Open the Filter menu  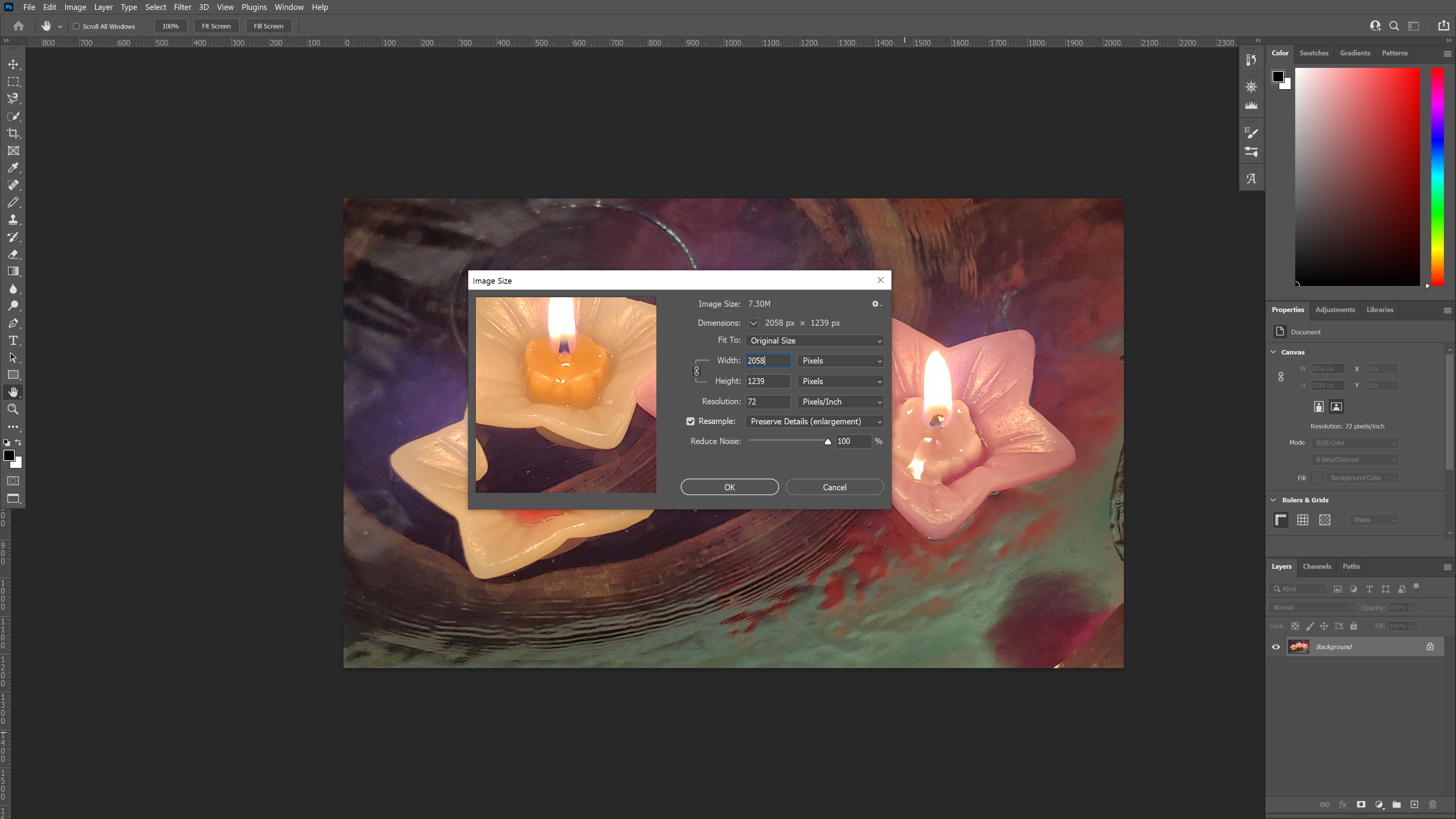pos(182,7)
